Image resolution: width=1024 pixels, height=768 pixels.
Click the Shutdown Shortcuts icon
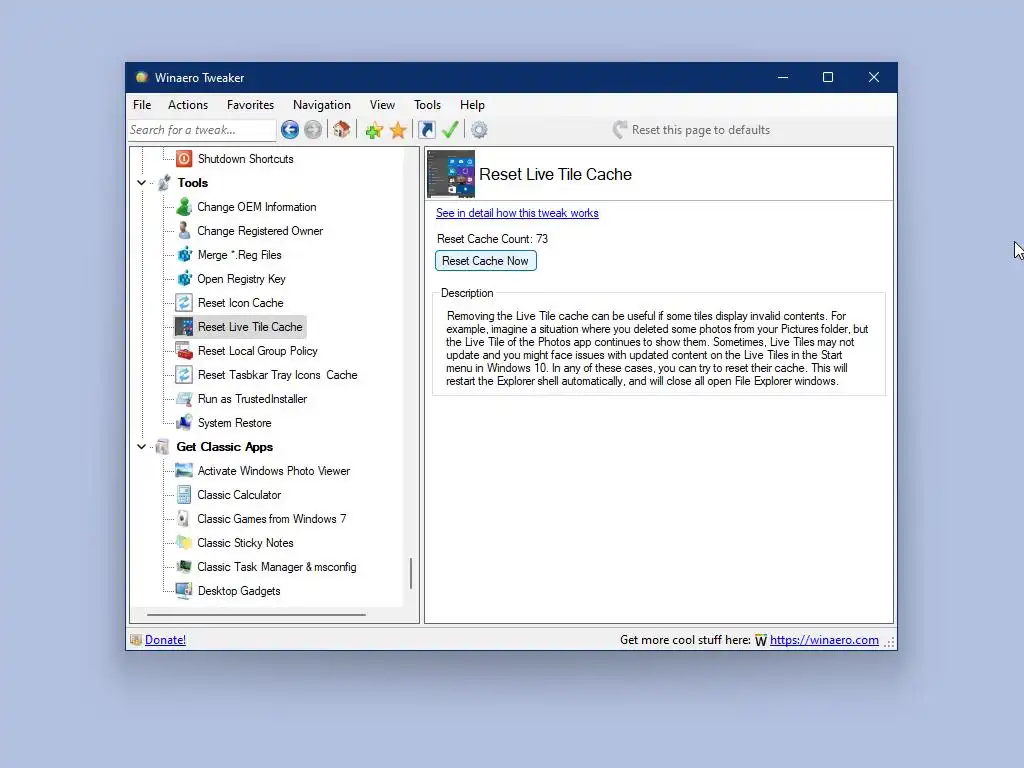click(x=184, y=159)
